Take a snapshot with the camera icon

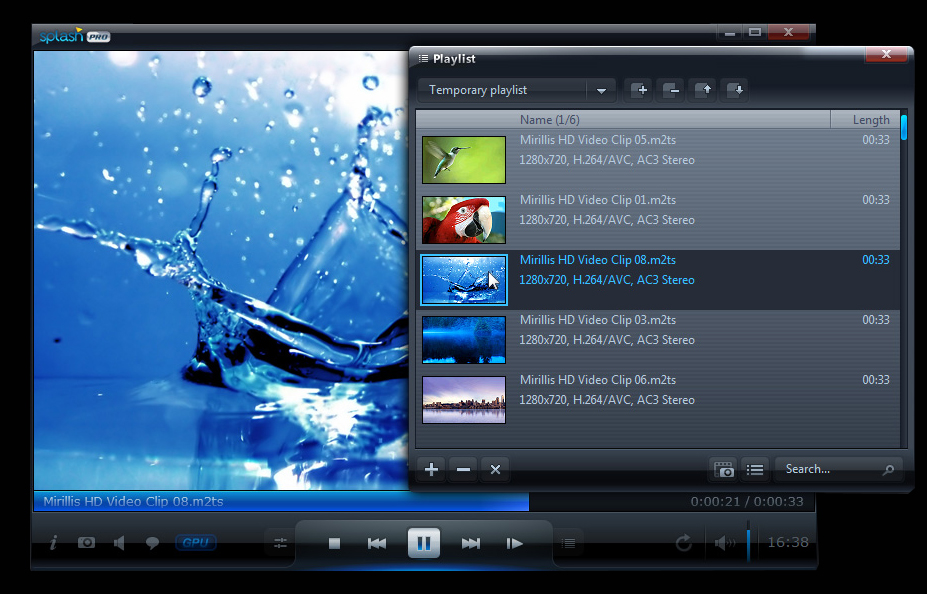86,543
